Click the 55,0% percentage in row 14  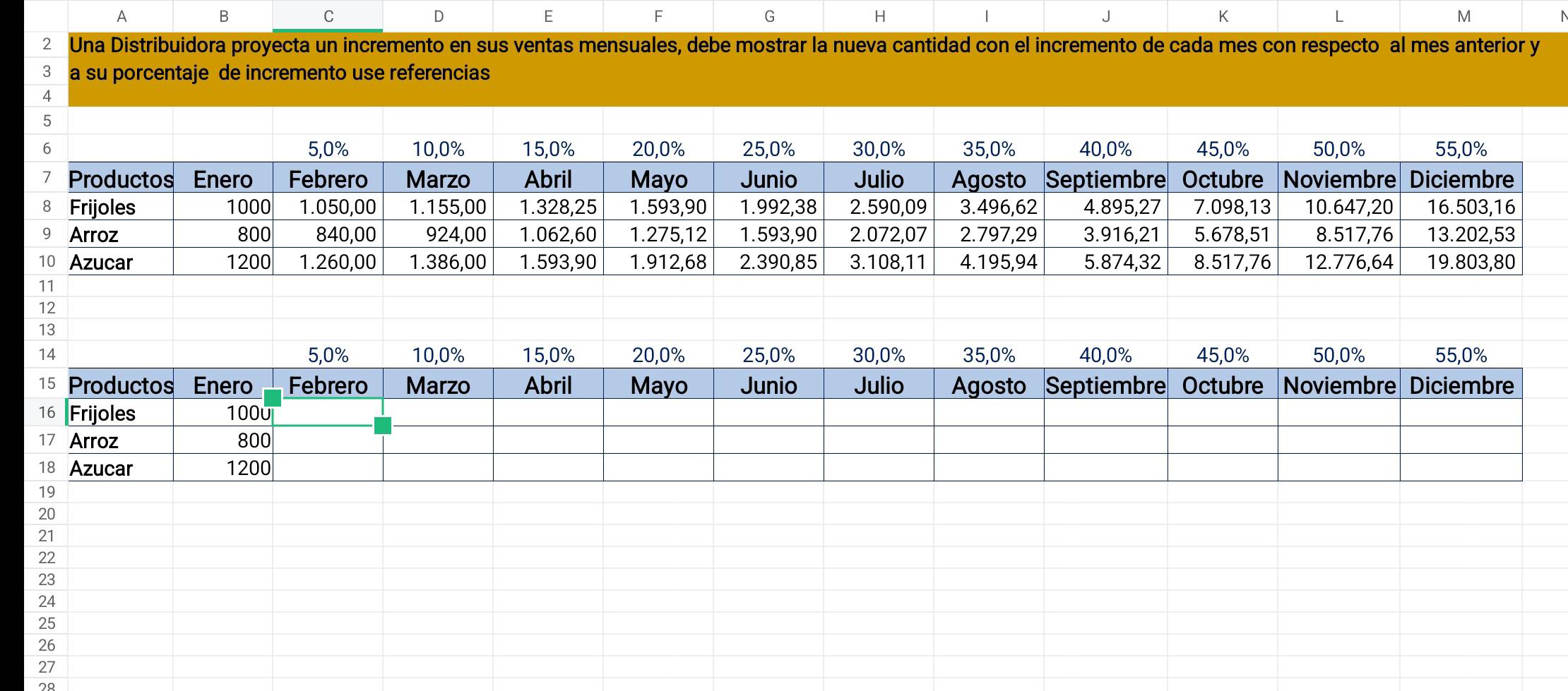(1461, 355)
